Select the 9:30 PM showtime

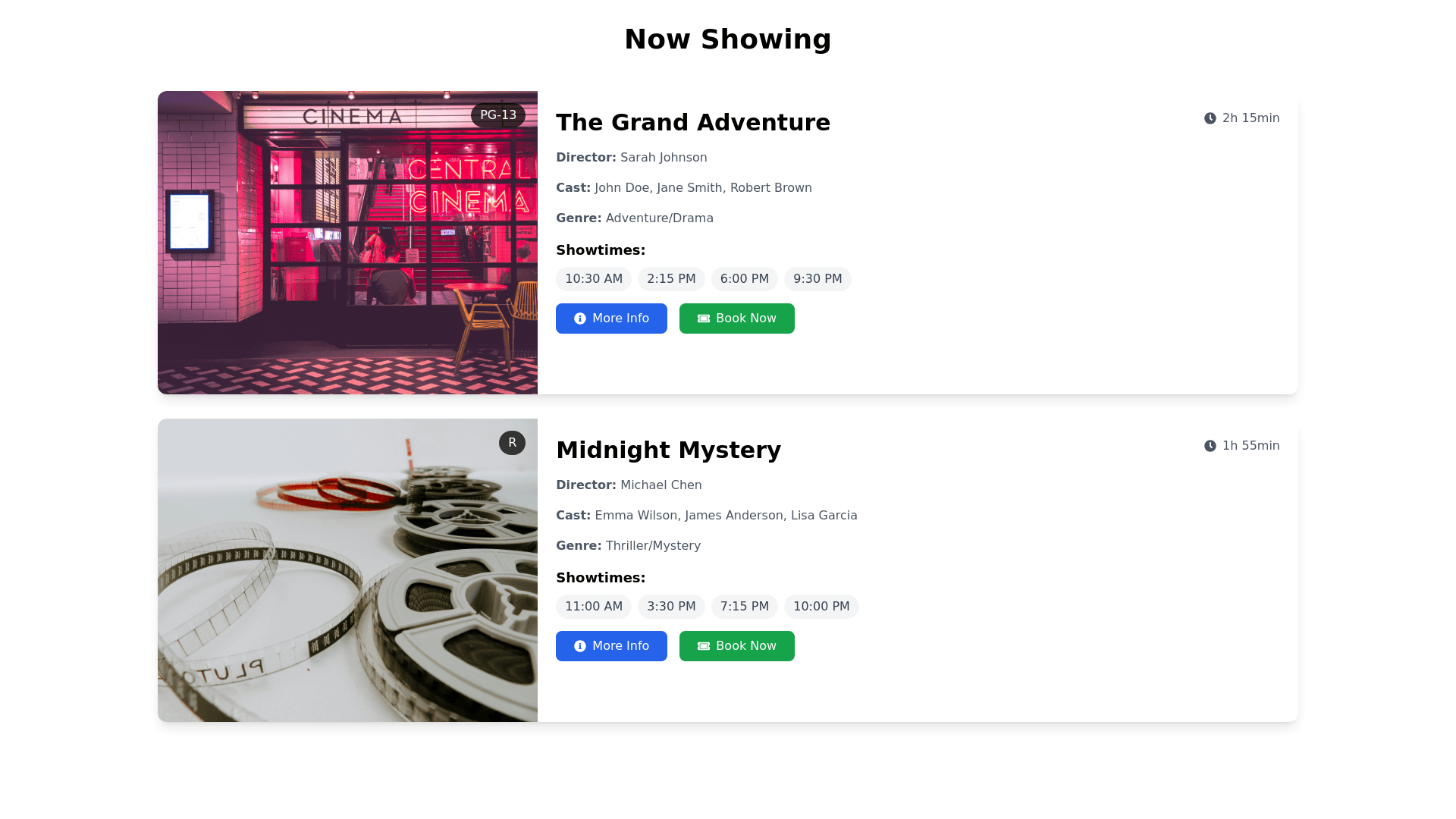point(817,279)
